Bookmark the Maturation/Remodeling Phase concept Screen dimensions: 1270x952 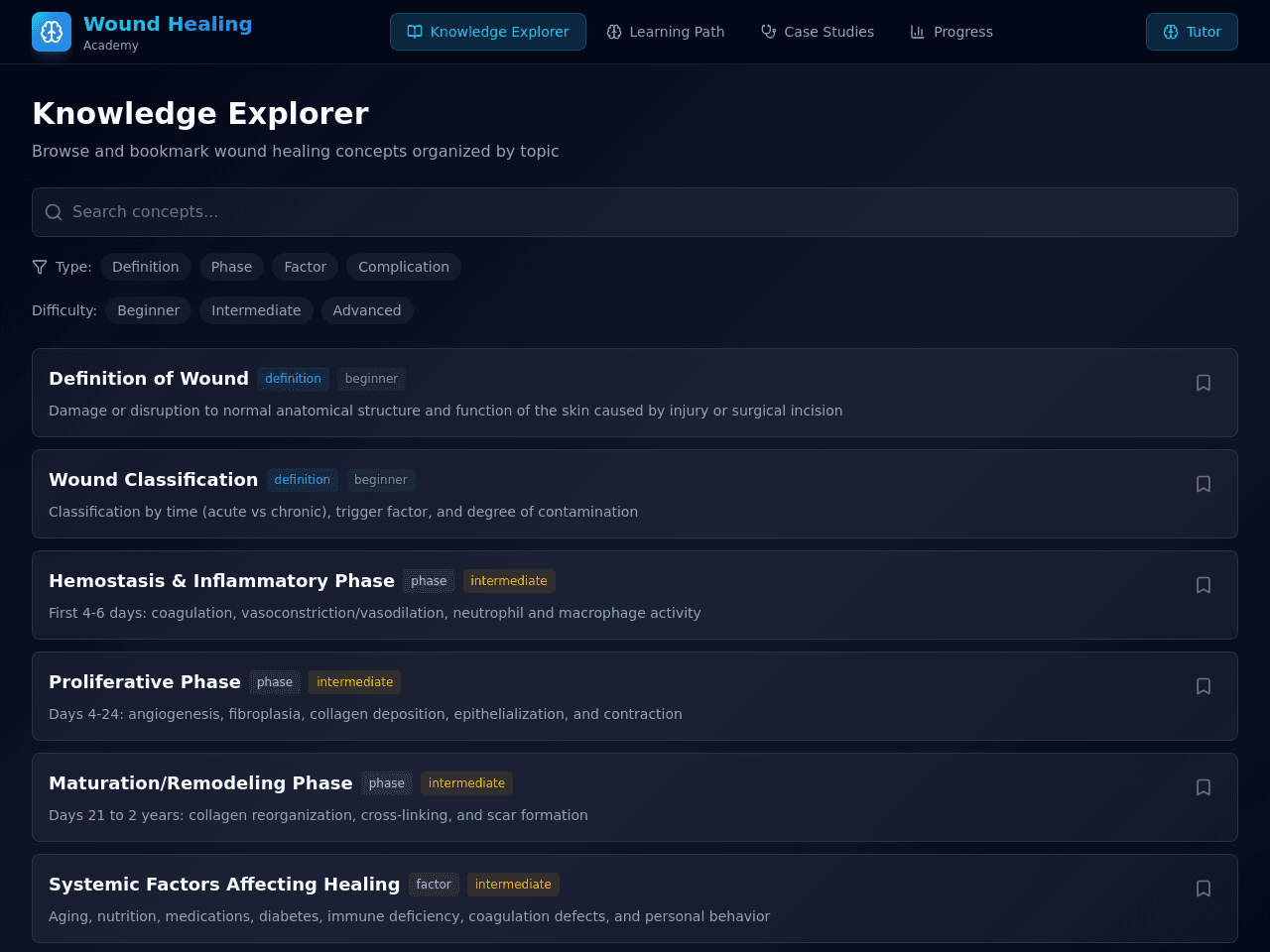pos(1204,787)
